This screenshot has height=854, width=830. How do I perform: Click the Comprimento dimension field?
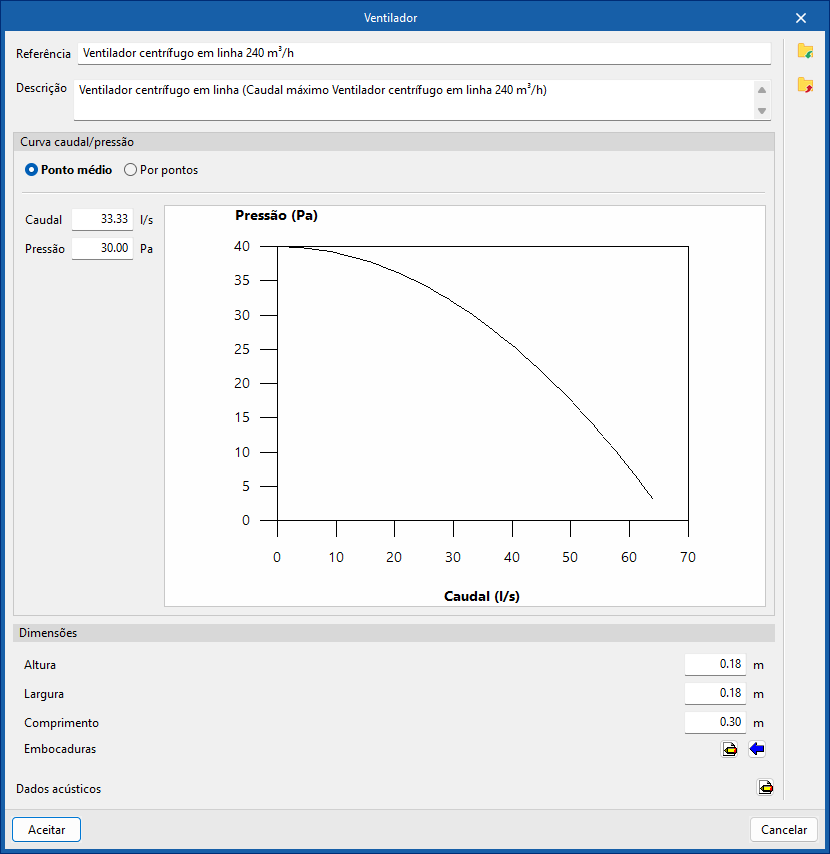click(x=715, y=722)
